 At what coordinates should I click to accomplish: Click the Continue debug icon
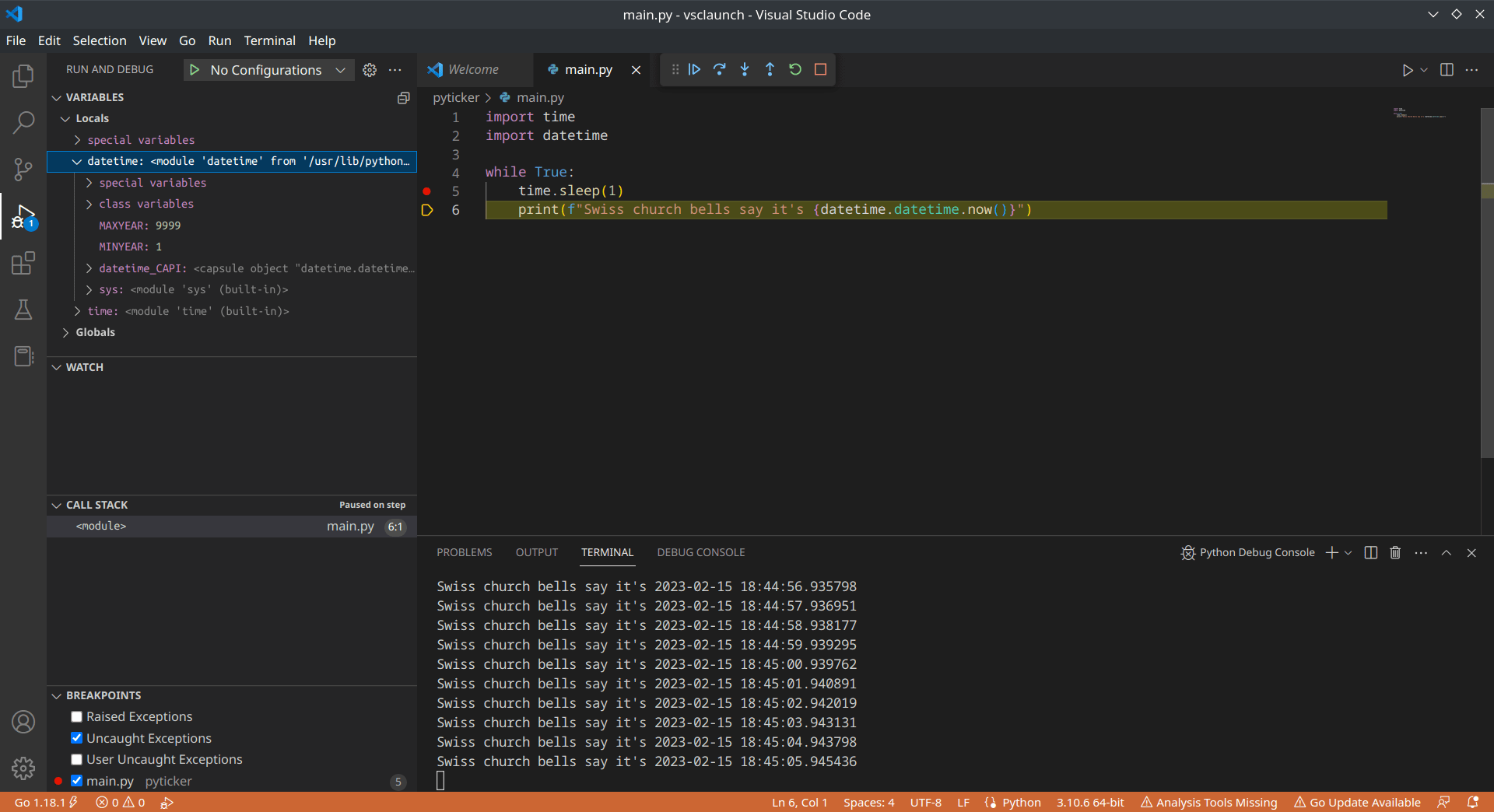coord(693,69)
